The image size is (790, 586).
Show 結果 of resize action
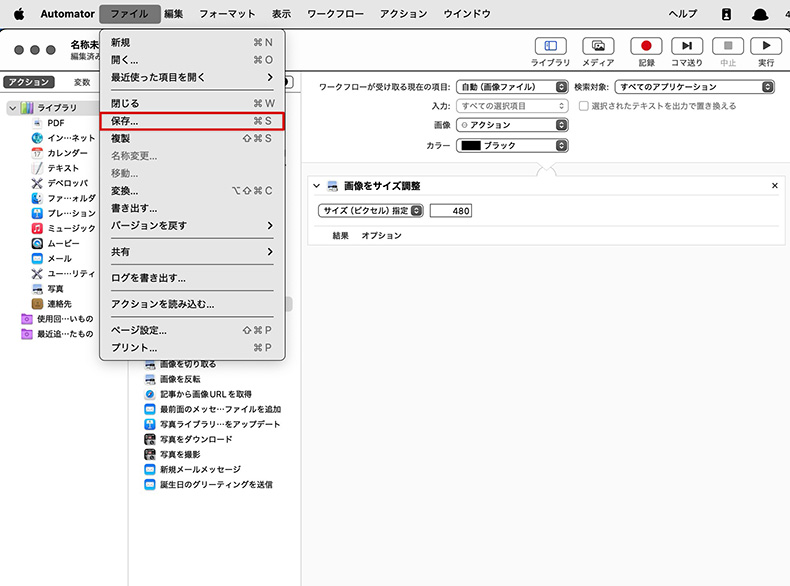[341, 235]
